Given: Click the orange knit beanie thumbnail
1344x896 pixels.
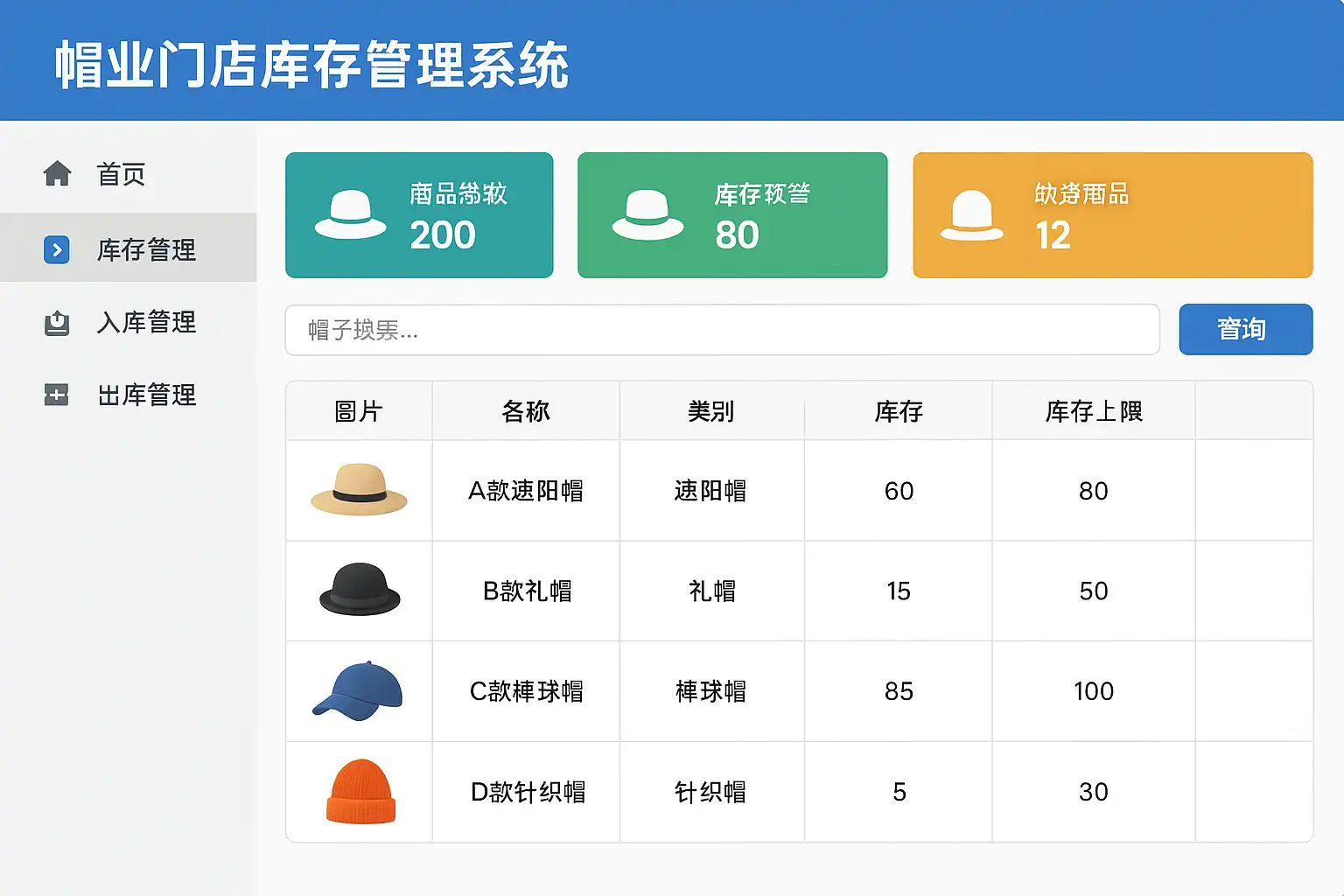Looking at the screenshot, I should coord(360,791).
